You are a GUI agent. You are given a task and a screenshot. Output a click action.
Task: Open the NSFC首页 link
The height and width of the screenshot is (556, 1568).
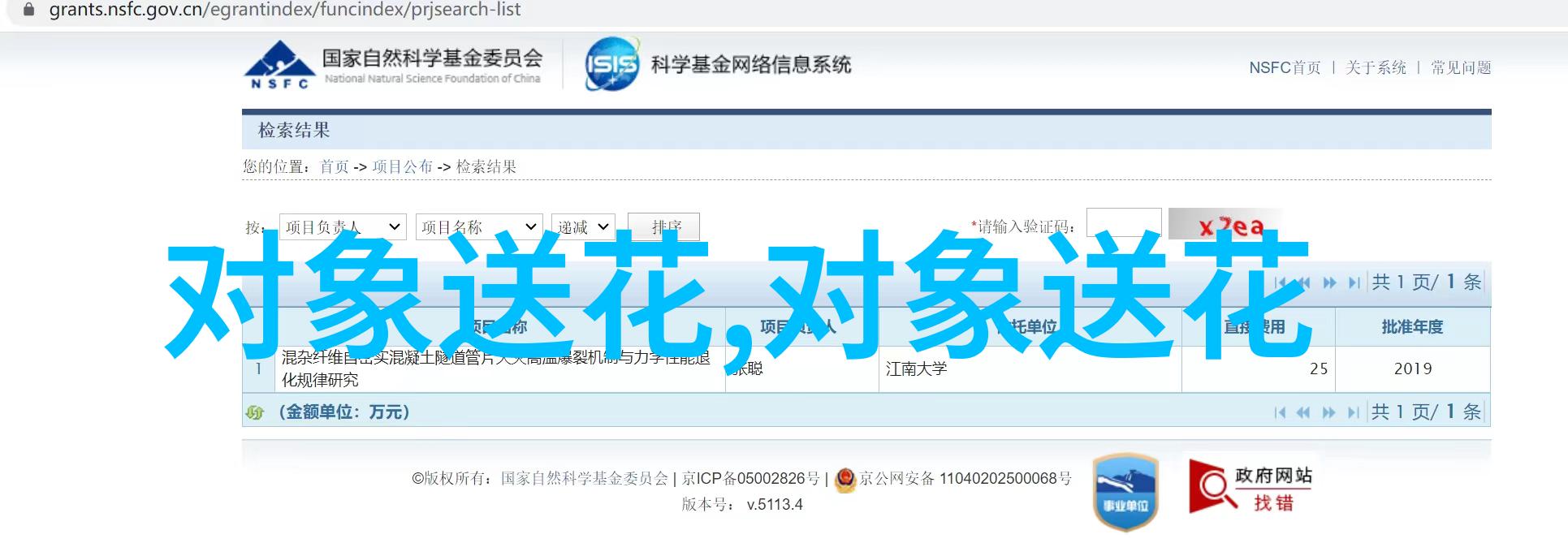(x=1285, y=68)
